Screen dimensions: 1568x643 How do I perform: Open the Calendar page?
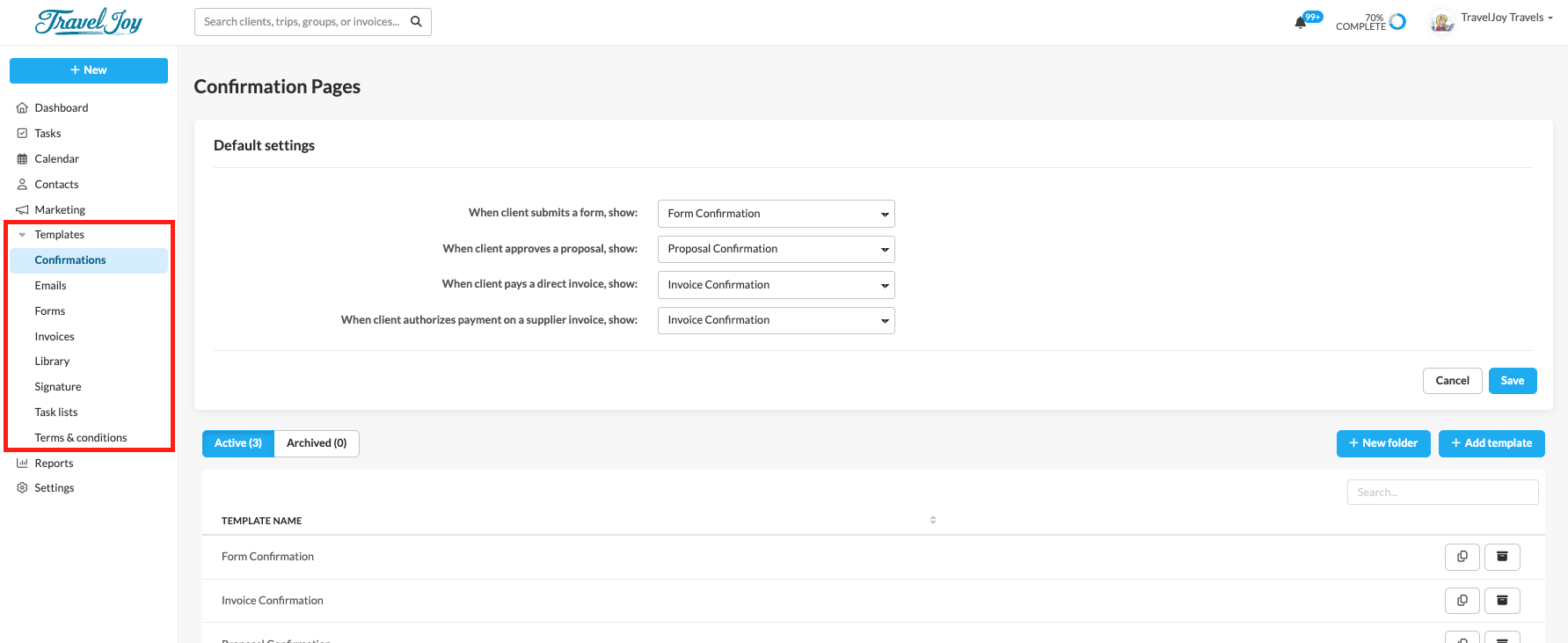57,159
